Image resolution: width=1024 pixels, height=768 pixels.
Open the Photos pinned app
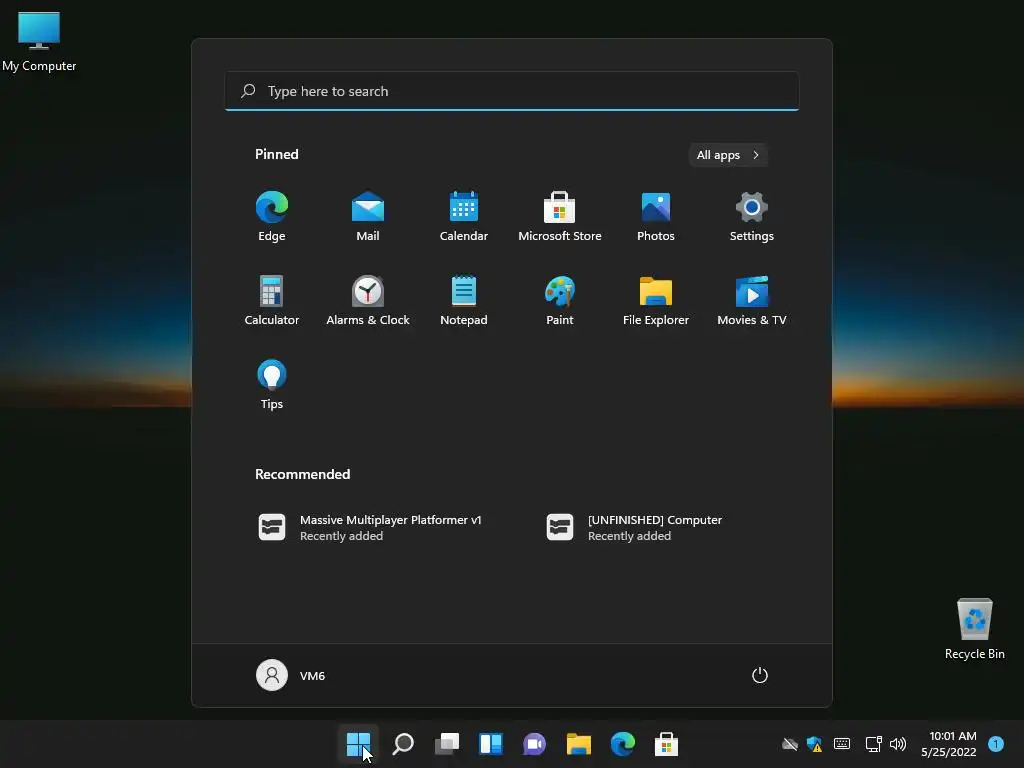tap(656, 216)
